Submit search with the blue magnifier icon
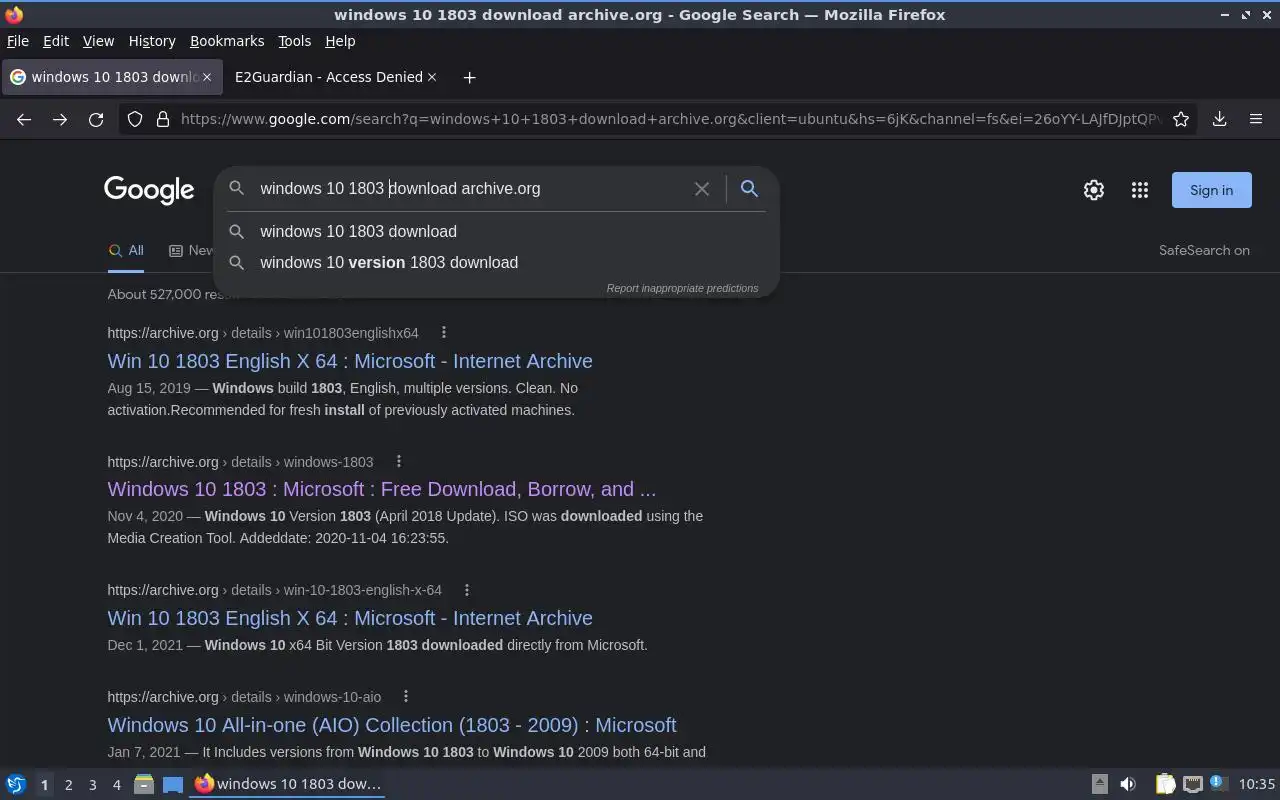This screenshot has height=800, width=1280. pos(749,188)
